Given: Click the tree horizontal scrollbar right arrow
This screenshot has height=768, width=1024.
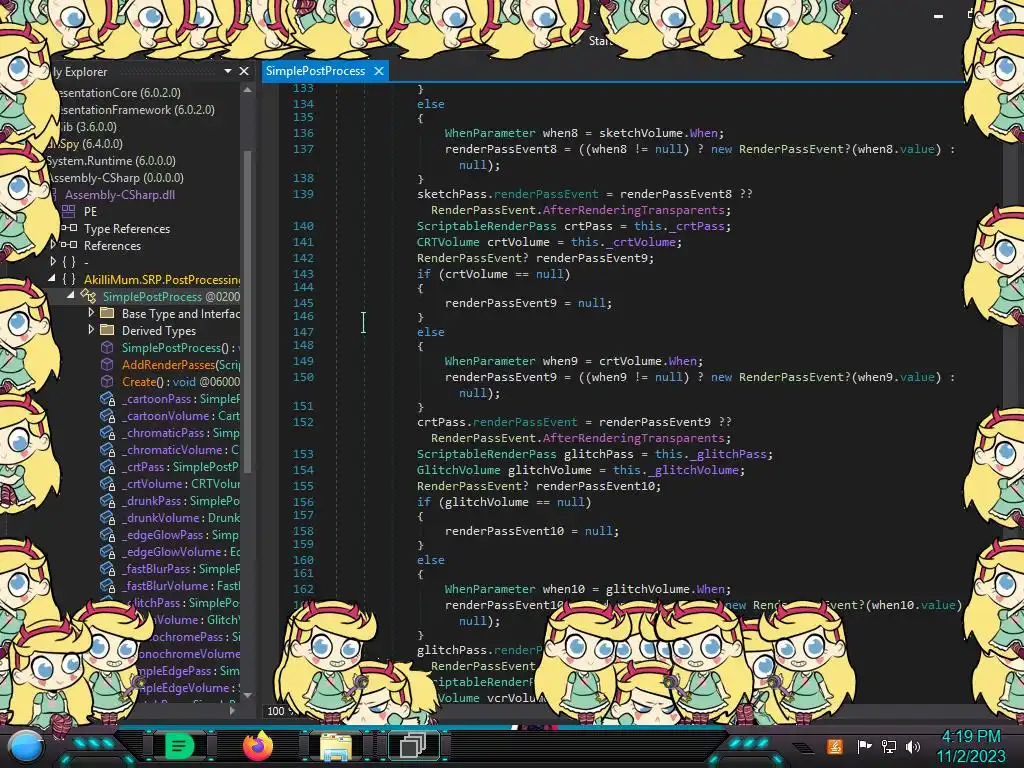Looking at the screenshot, I should coord(232,710).
